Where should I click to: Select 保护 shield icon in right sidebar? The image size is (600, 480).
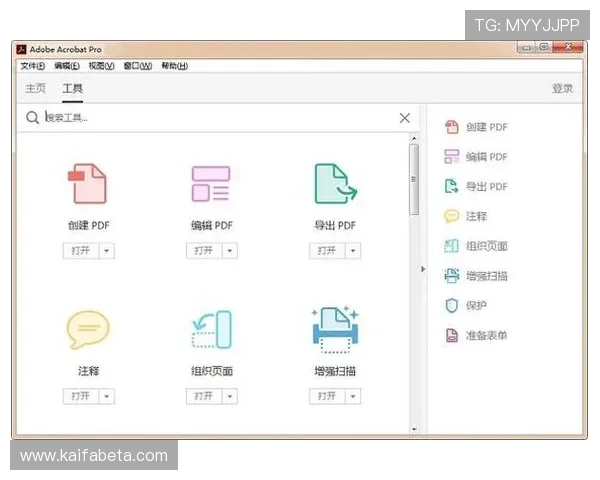pyautogui.click(x=452, y=305)
